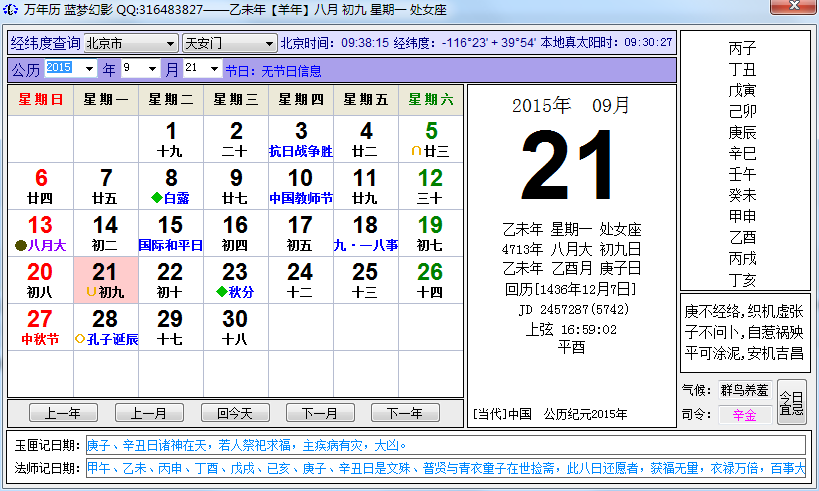Close the 万年历 window

pyautogui.click(x=792, y=10)
